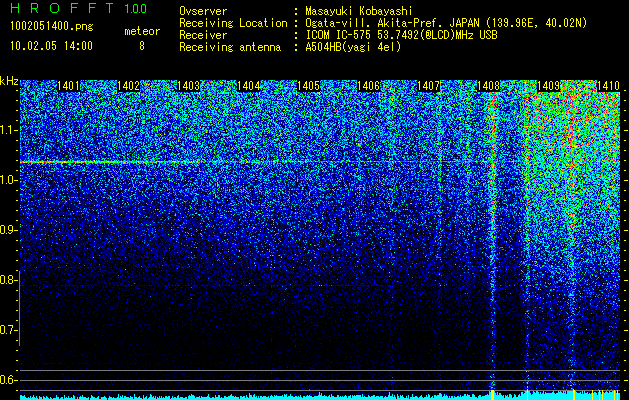Click the 0.7 kHz axis label
The image size is (629, 400).
9,330
